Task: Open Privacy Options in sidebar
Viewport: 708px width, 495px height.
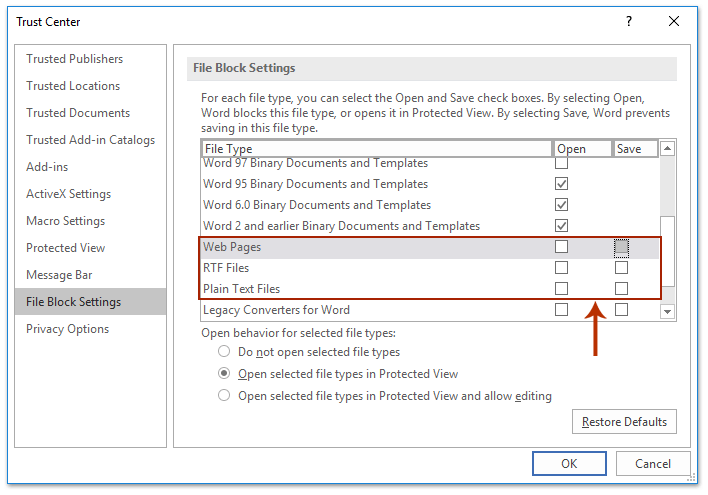Action: click(68, 329)
